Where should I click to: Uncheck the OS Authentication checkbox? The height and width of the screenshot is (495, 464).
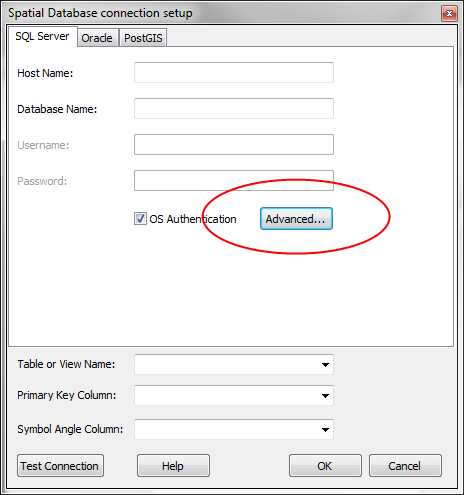(x=140, y=219)
